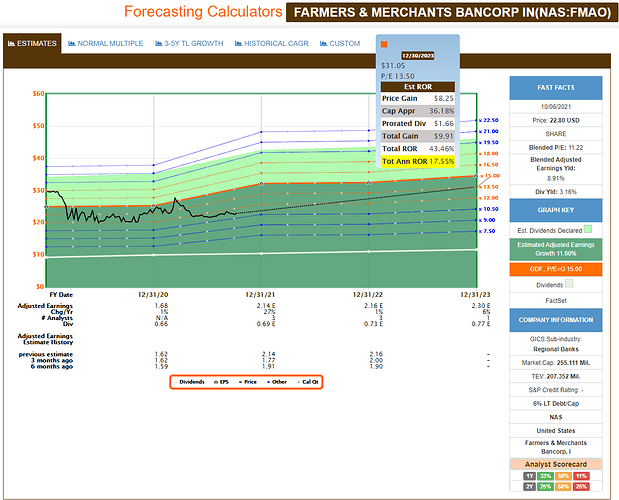Select the x 21.00 multiple label

[x=489, y=131]
